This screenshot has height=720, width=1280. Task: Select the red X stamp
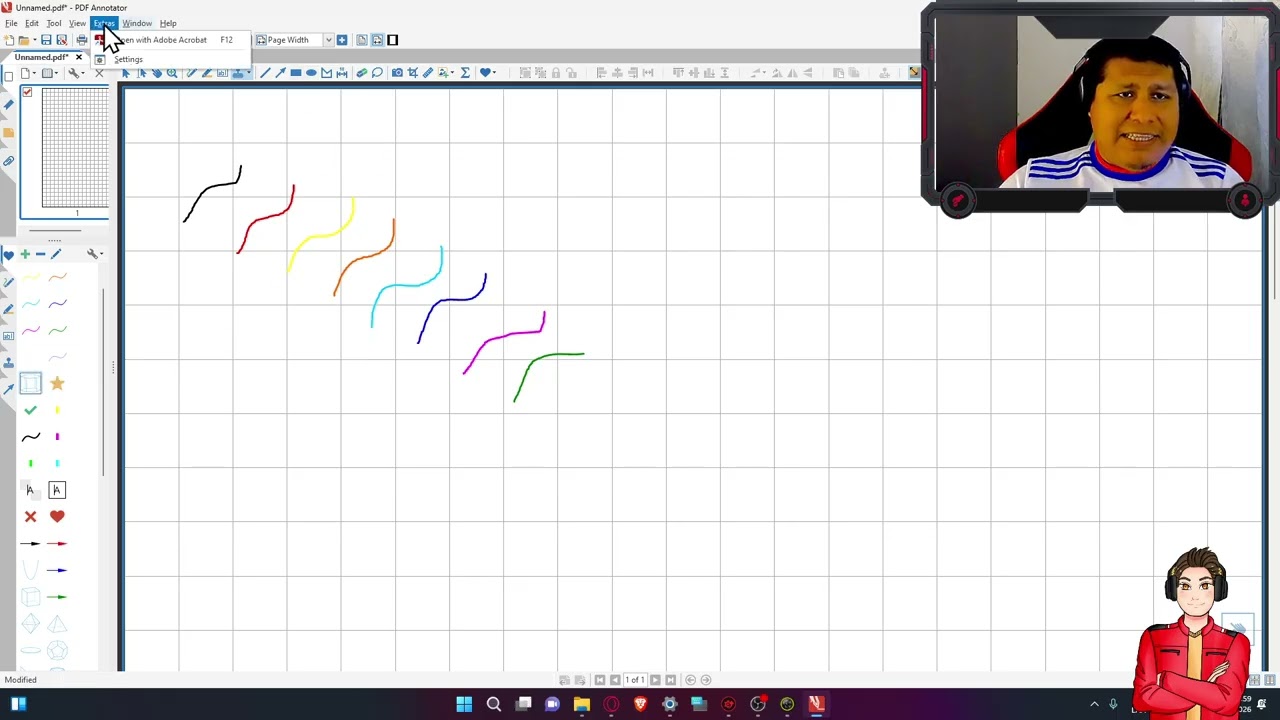30,516
